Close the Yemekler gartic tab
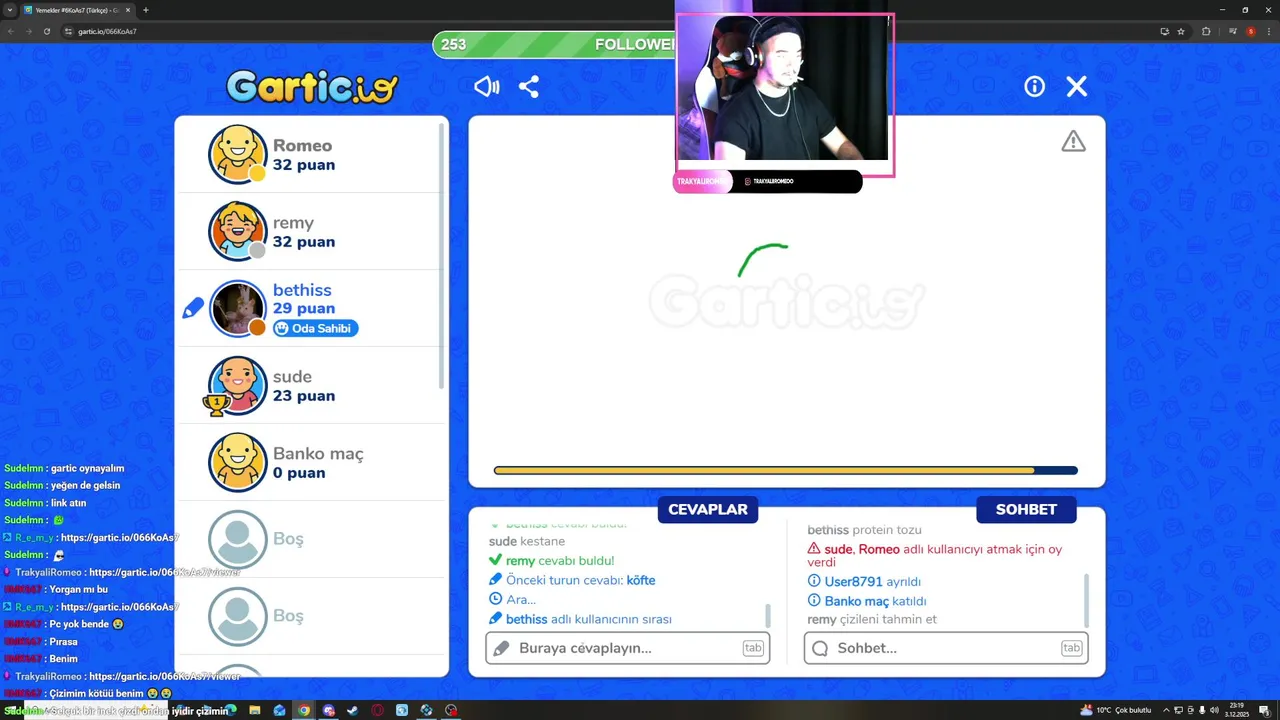Screen dimensions: 1280x720 click(128, 10)
